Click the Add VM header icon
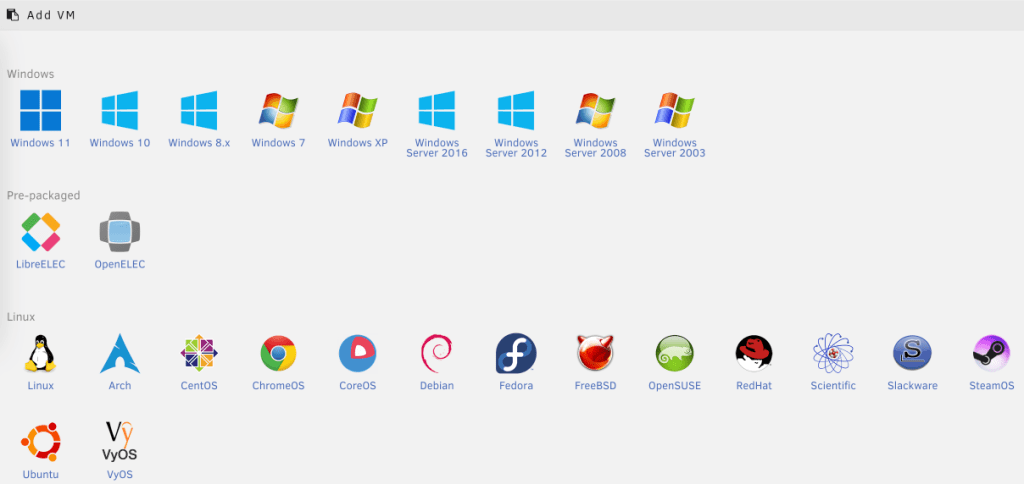 click(13, 15)
